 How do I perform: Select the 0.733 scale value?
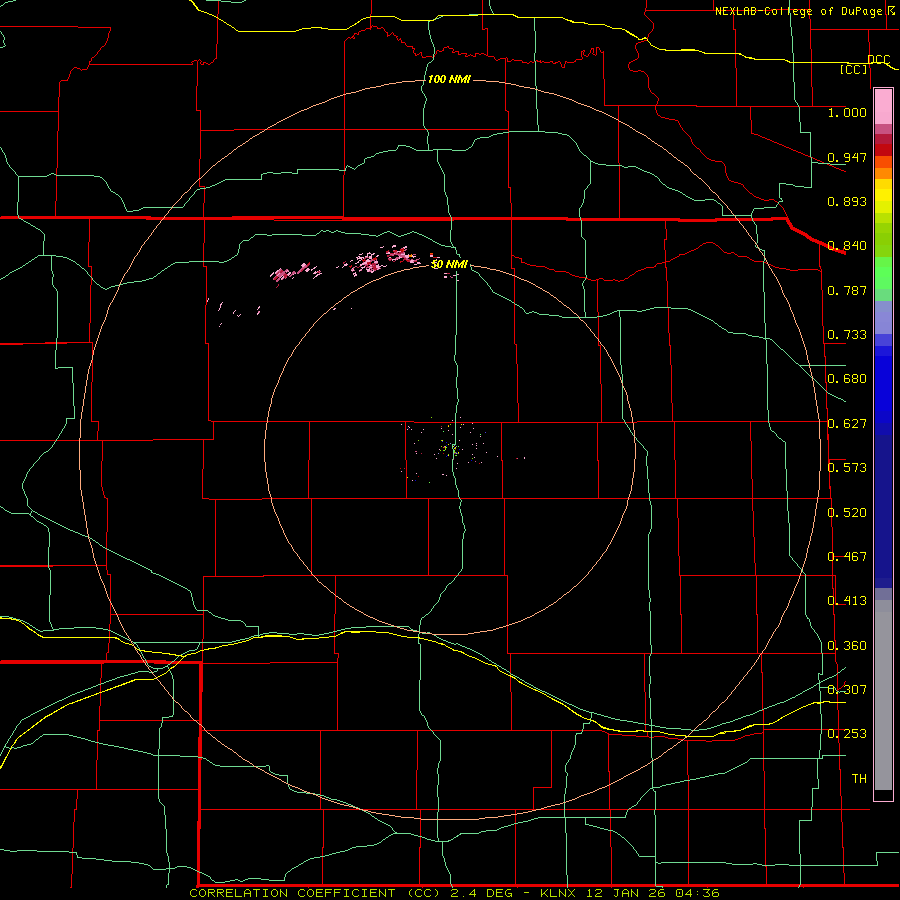(x=847, y=335)
